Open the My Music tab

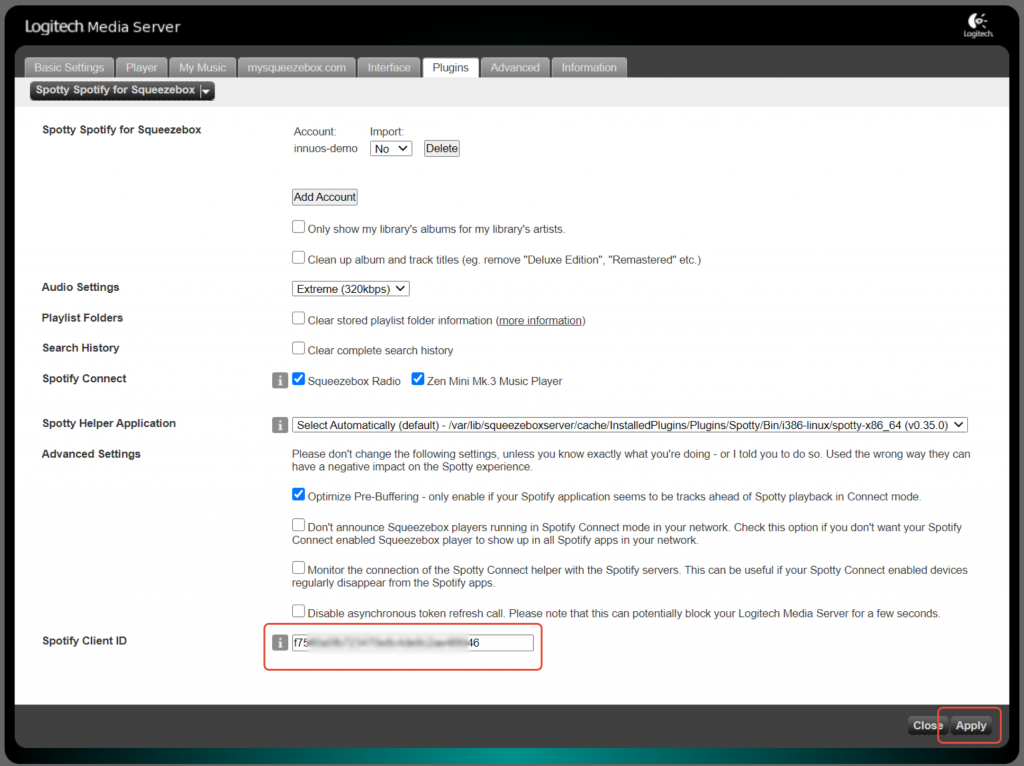click(x=202, y=67)
